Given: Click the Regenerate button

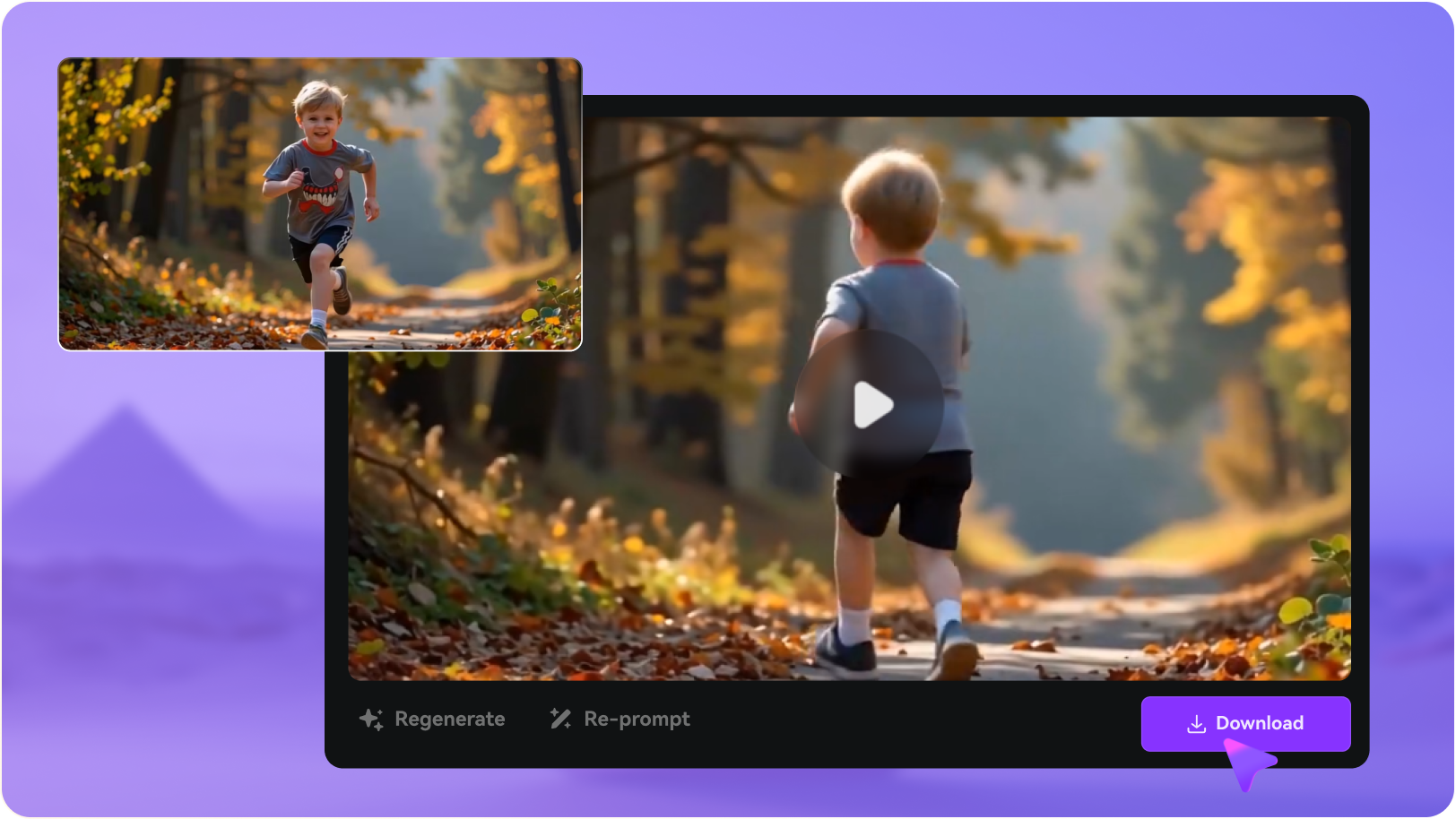Looking at the screenshot, I should click(x=432, y=720).
